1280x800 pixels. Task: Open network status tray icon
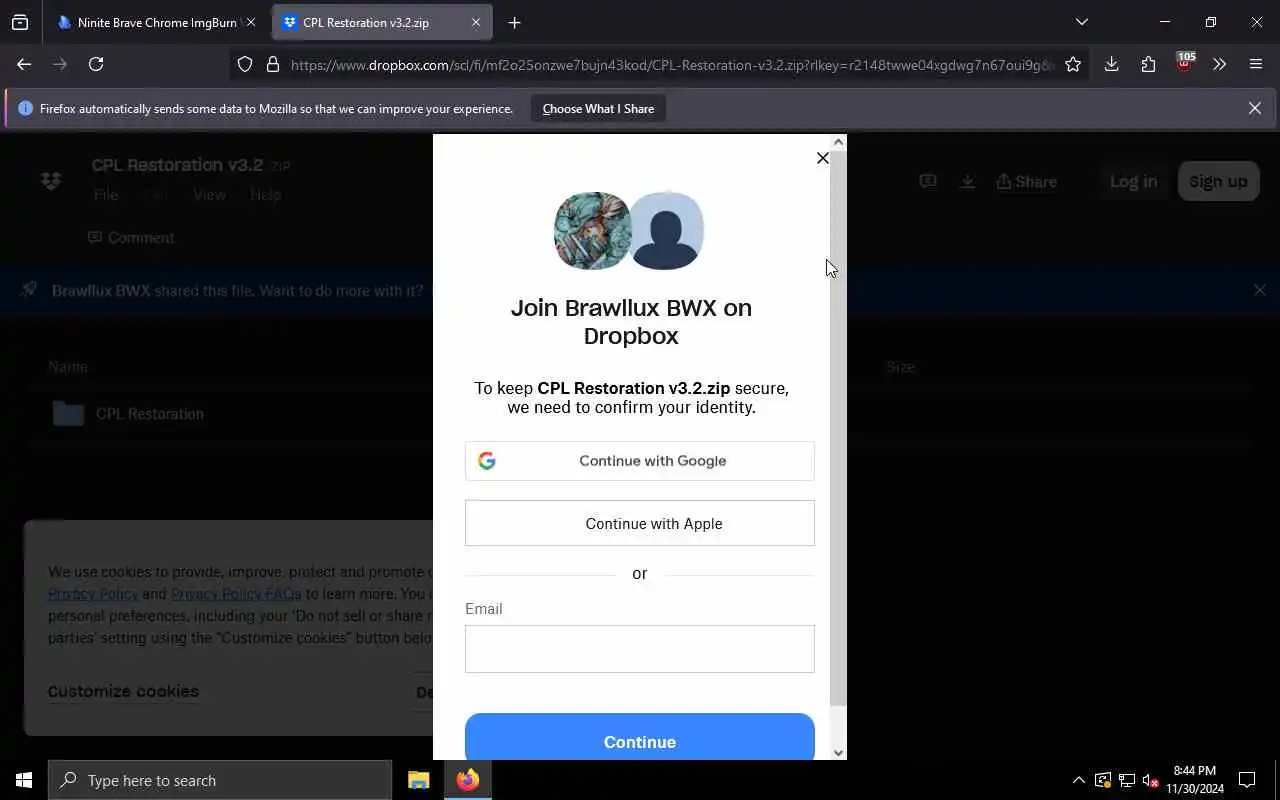pyautogui.click(x=1126, y=780)
